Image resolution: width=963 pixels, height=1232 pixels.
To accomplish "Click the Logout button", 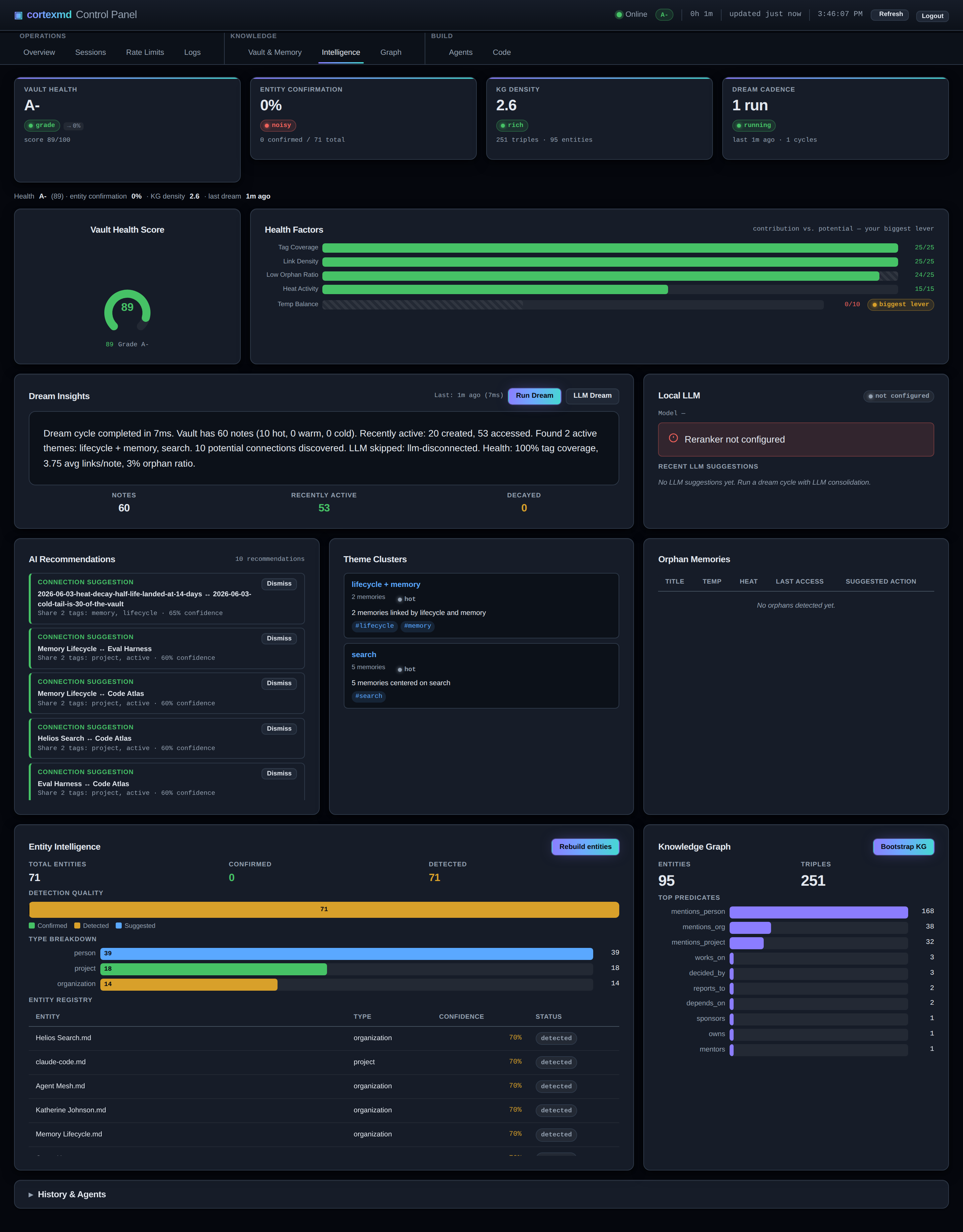I will point(932,16).
